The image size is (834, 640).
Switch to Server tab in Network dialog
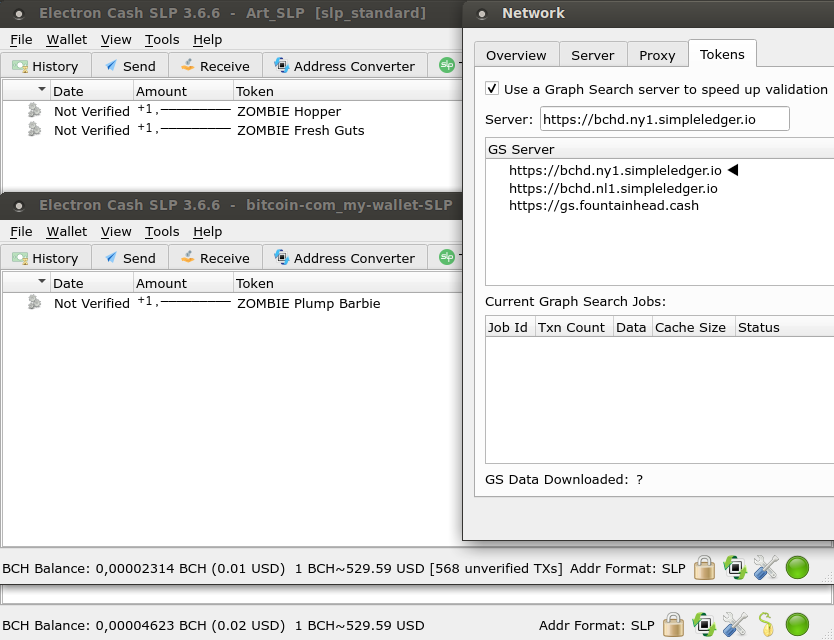tap(593, 55)
